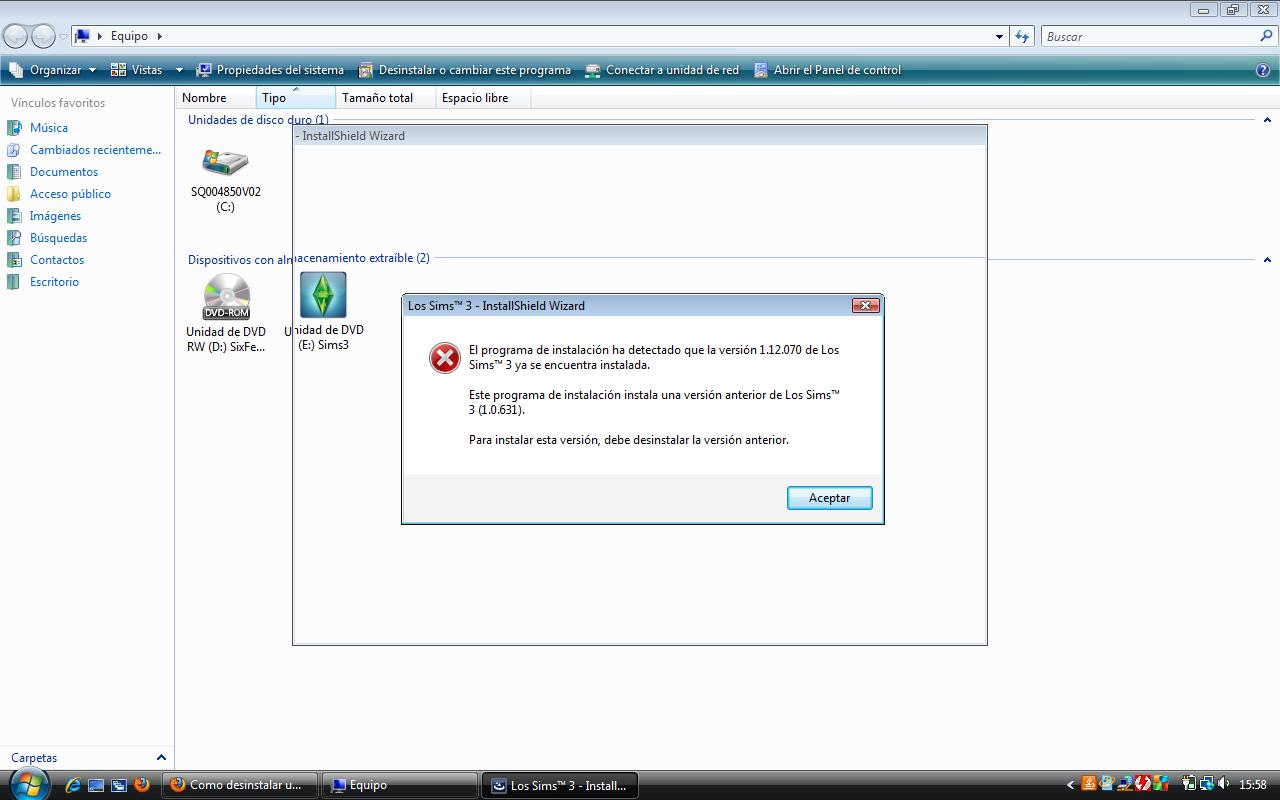Open the Música favorite link
Viewport: 1280px width, 800px height.
point(48,128)
